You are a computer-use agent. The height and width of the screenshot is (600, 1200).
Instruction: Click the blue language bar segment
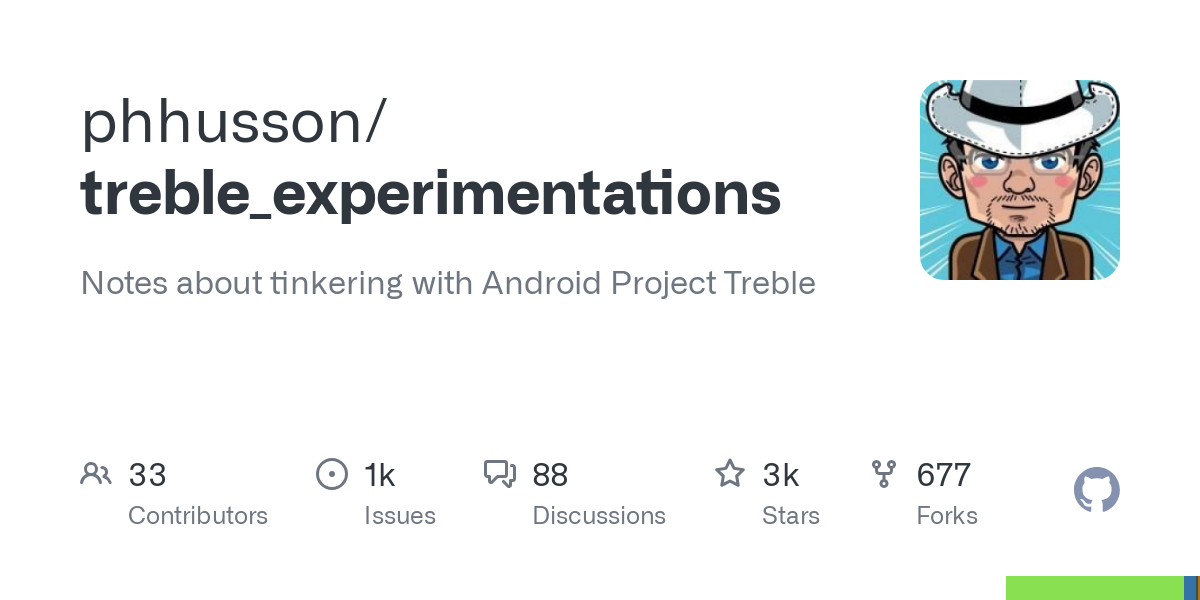point(1190,588)
